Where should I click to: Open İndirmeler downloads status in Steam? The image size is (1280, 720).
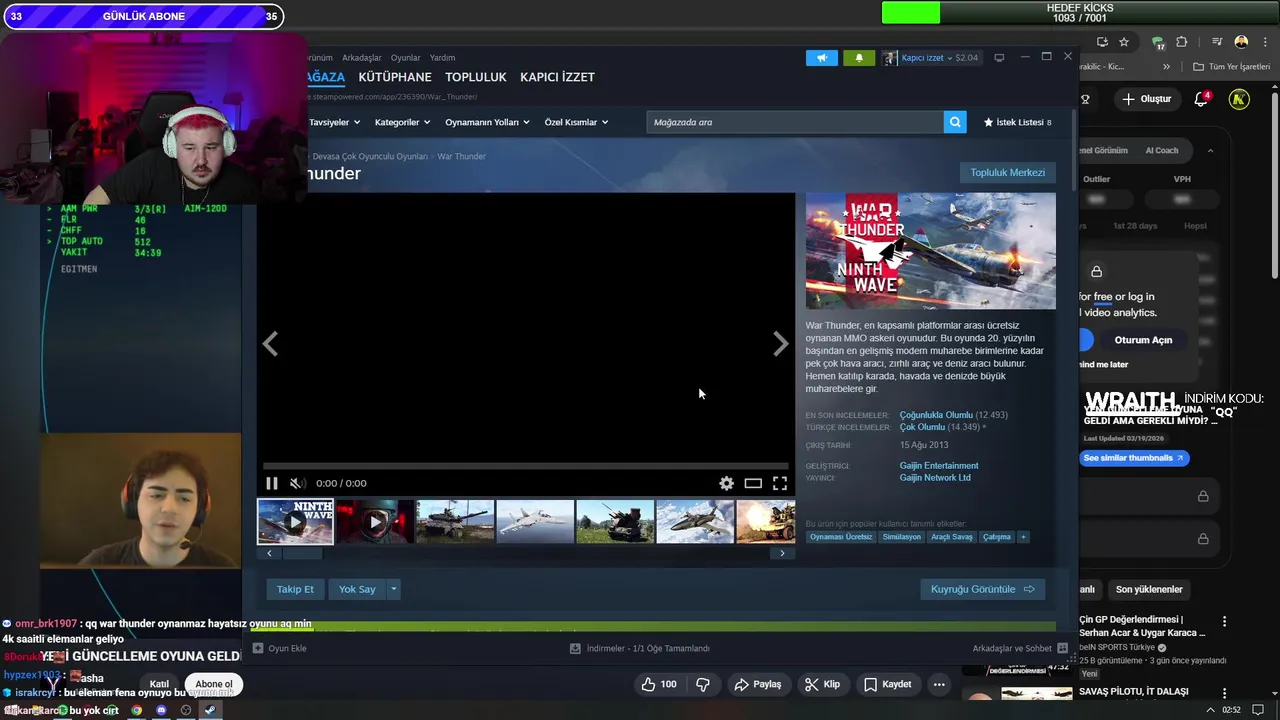tap(640, 648)
